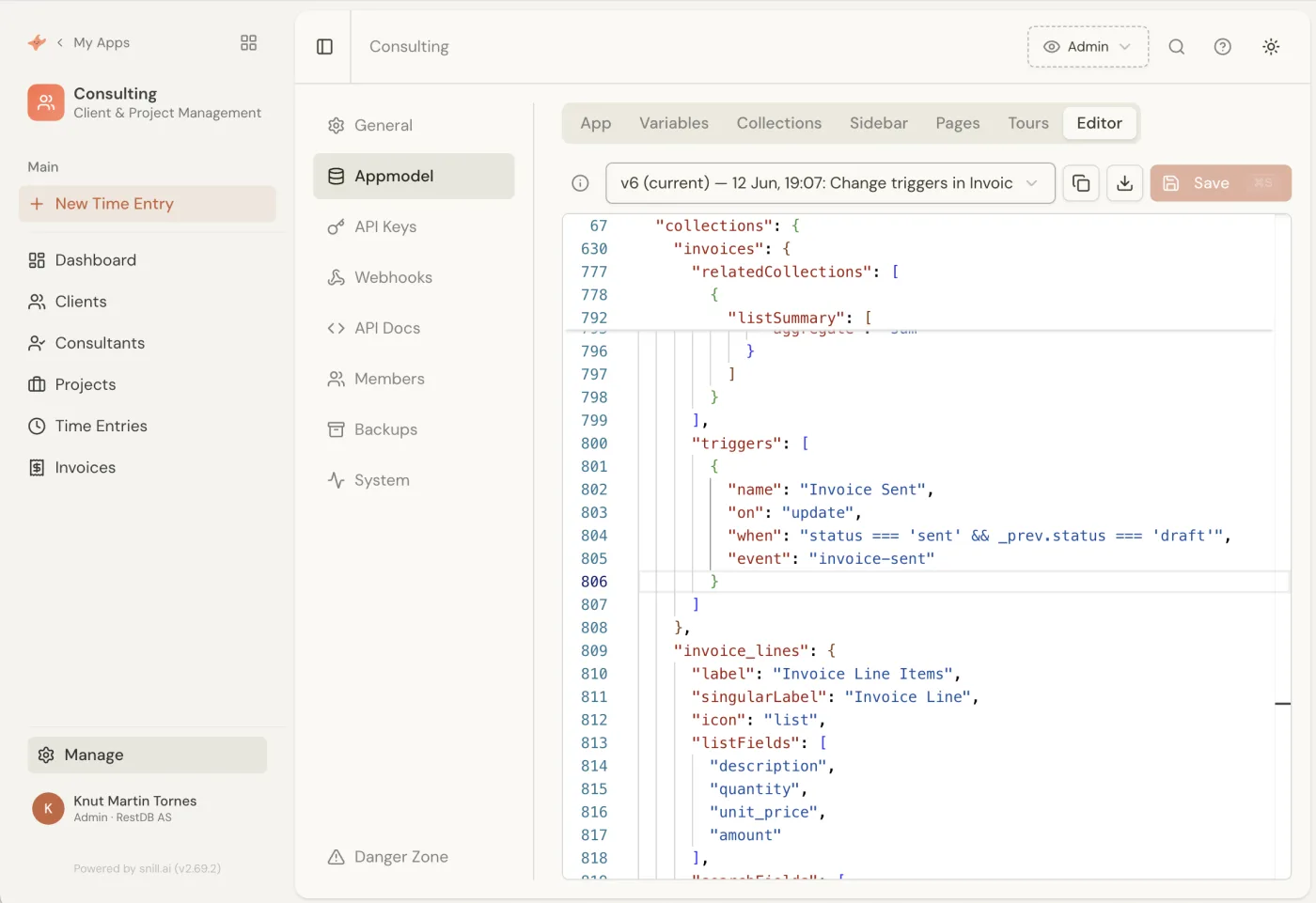Click the version info icon
Image resolution: width=1316 pixels, height=903 pixels.
(580, 183)
